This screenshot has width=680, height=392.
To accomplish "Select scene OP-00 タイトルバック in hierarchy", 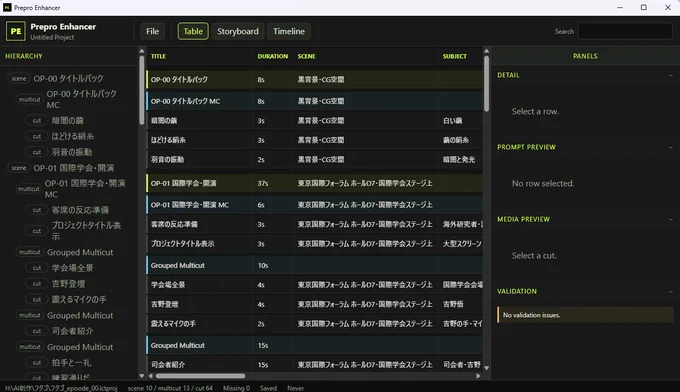I will click(x=69, y=78).
